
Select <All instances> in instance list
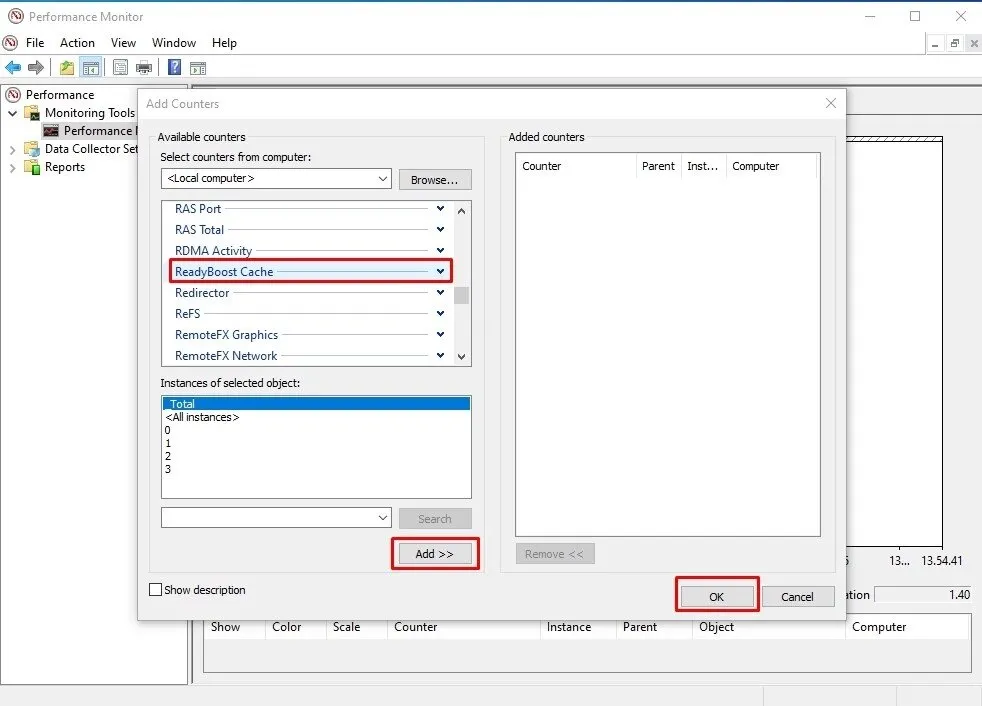[202, 417]
